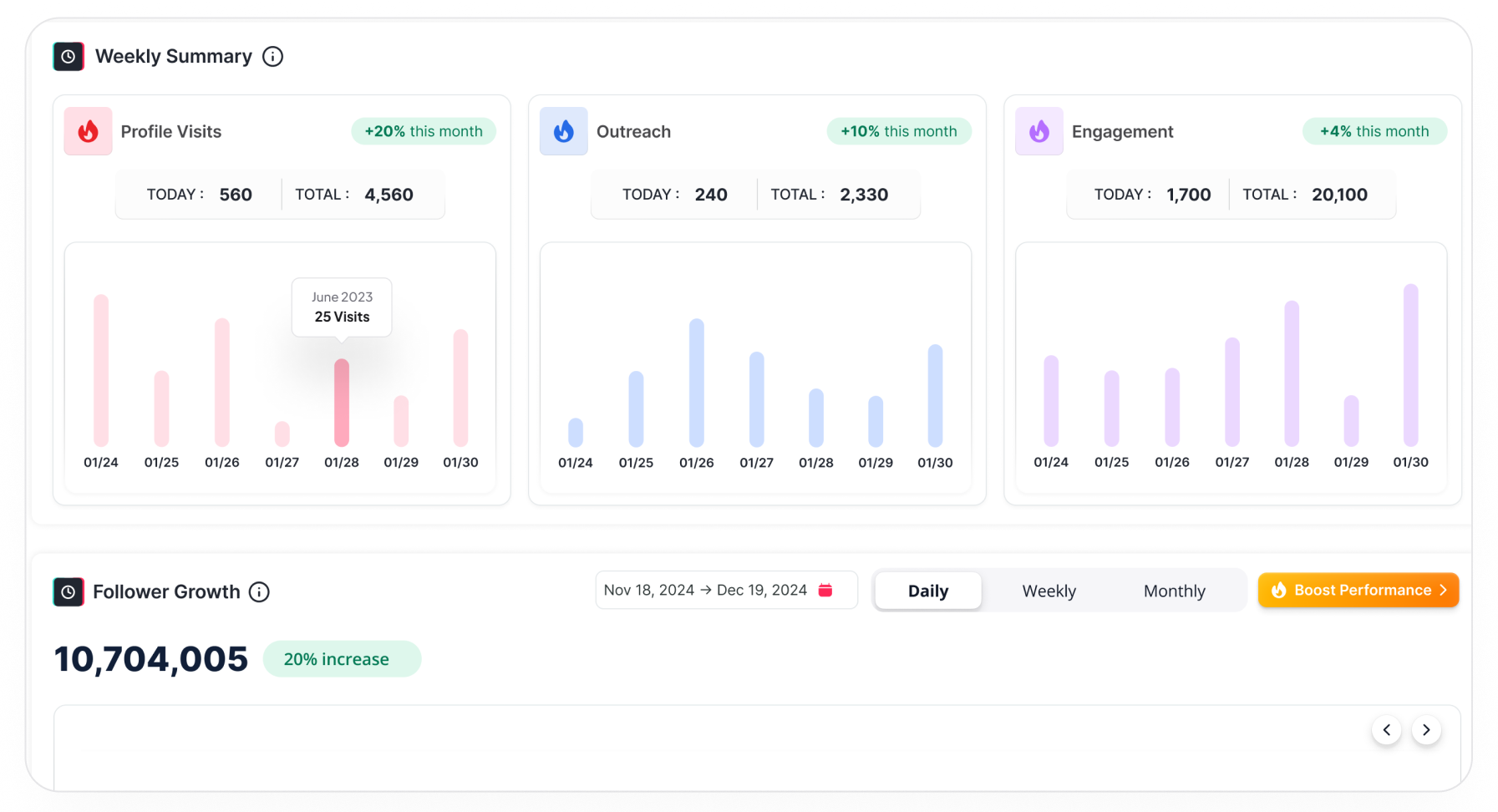This screenshot has width=1498, height=812.
Task: Select the highlighted 01/28 Profile Visits bar
Action: coord(342,403)
